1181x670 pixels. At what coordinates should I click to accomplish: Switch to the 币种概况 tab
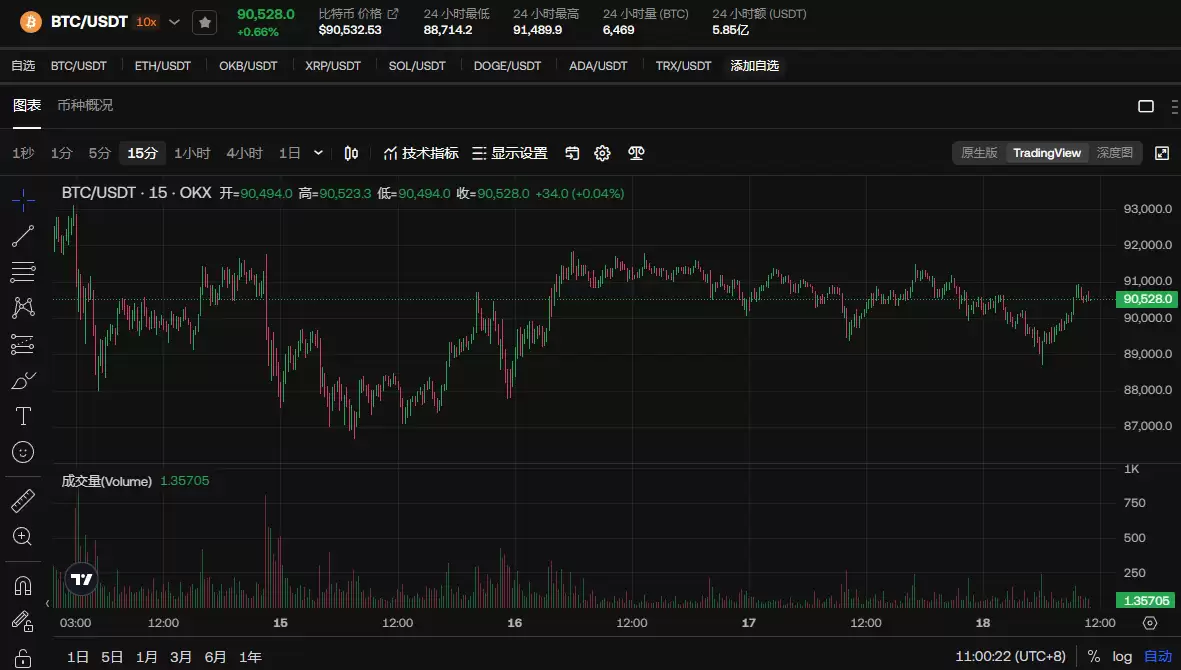click(x=85, y=104)
